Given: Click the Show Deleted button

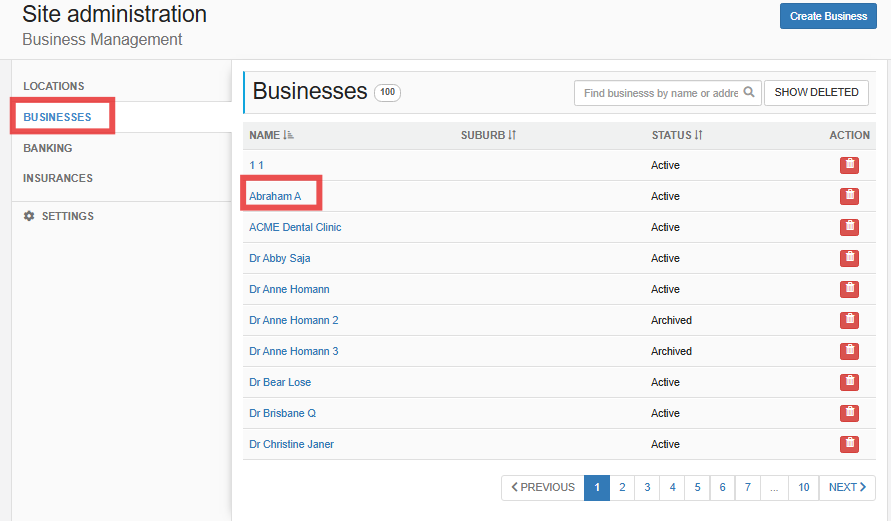Looking at the screenshot, I should click(x=816, y=93).
